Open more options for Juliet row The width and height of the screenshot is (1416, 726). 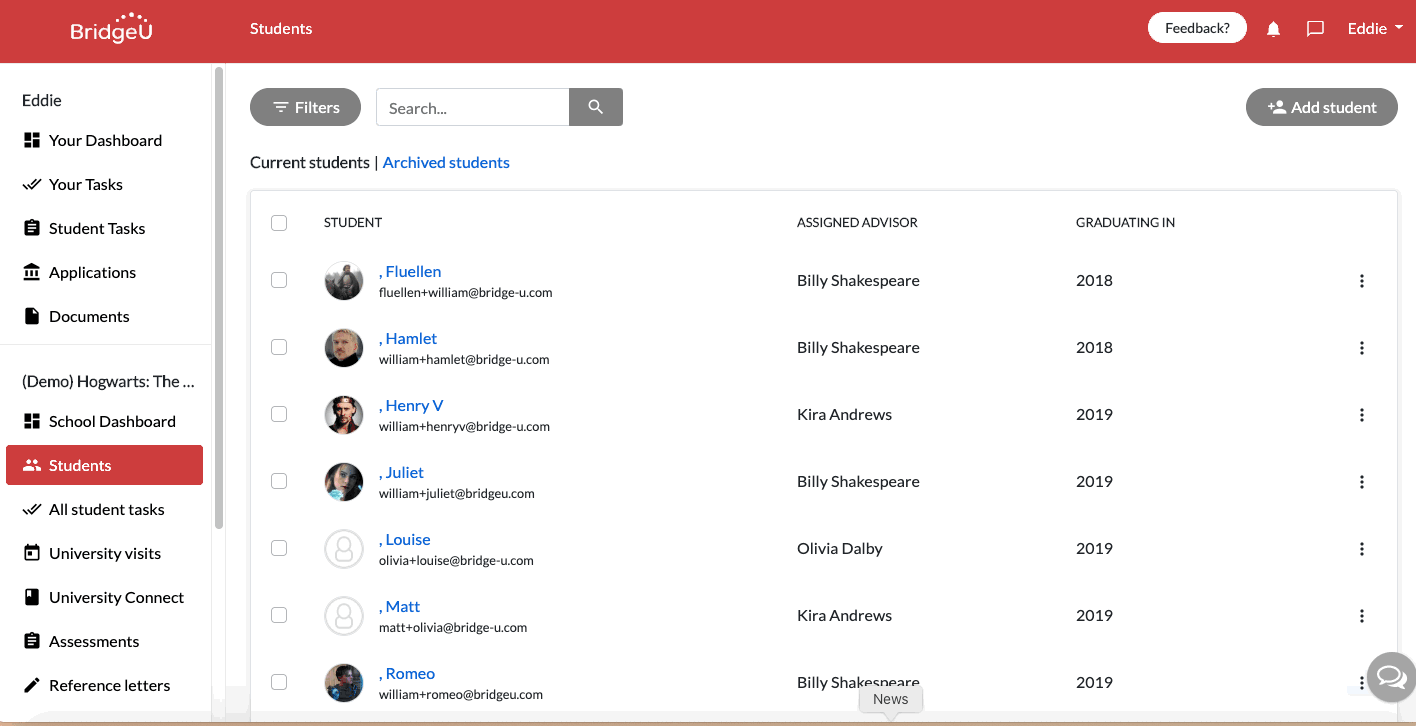(1361, 482)
